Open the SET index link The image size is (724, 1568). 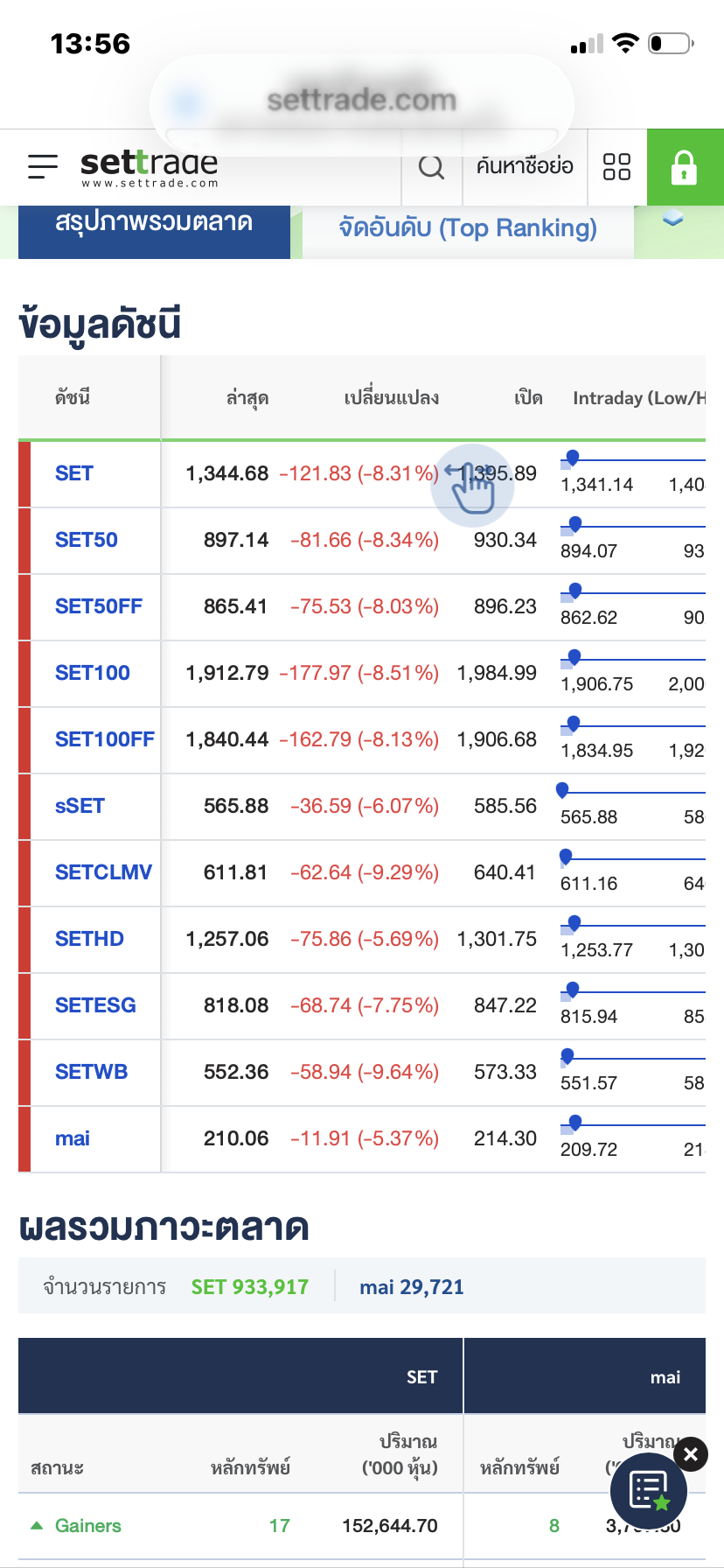click(x=74, y=473)
